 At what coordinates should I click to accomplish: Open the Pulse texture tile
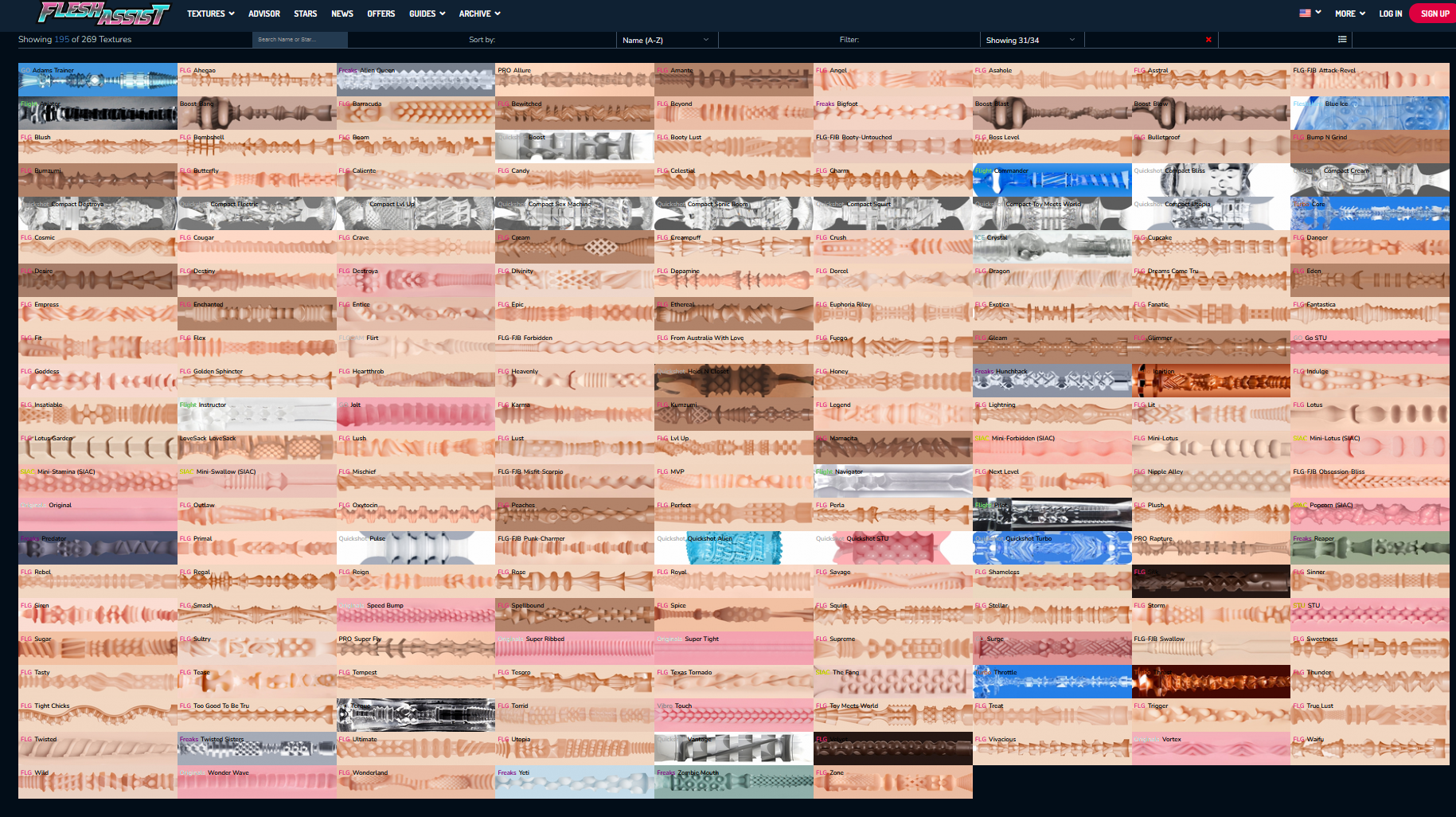click(416, 548)
